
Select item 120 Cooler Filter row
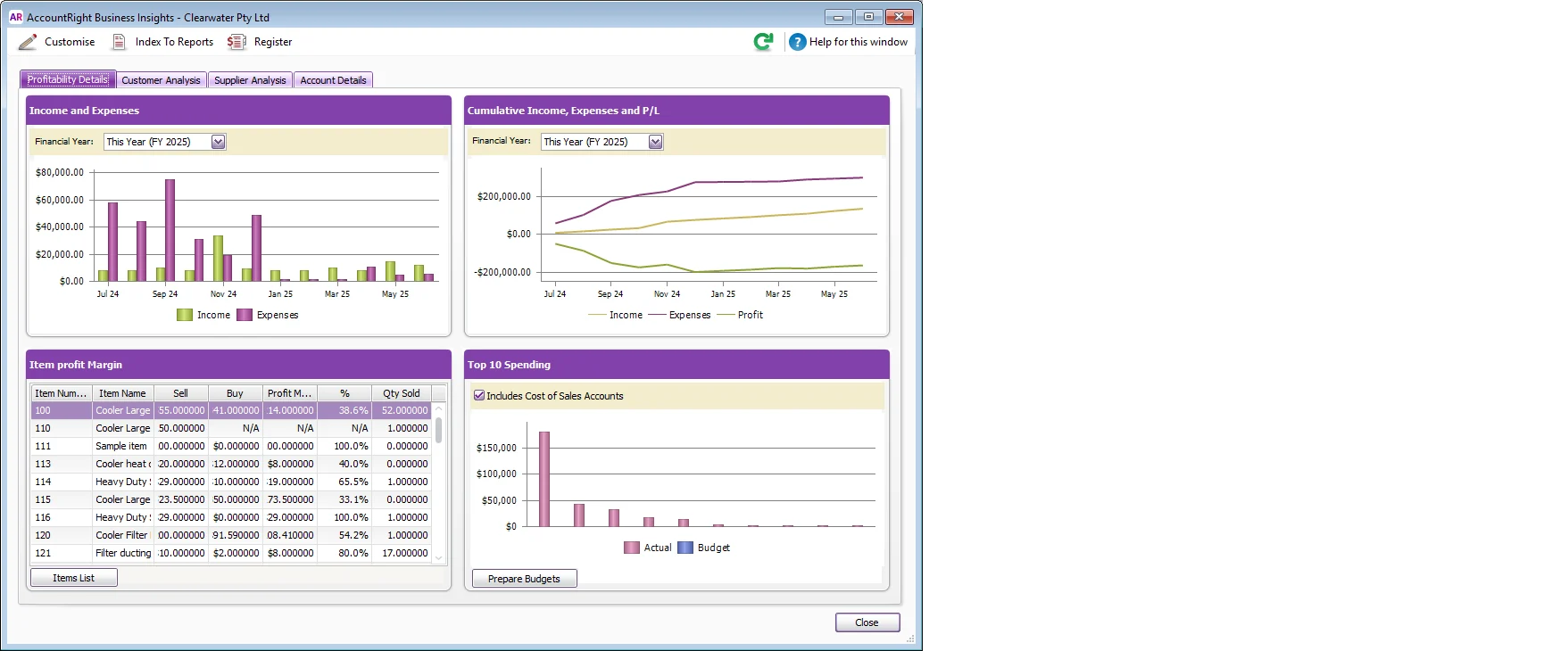pos(231,535)
